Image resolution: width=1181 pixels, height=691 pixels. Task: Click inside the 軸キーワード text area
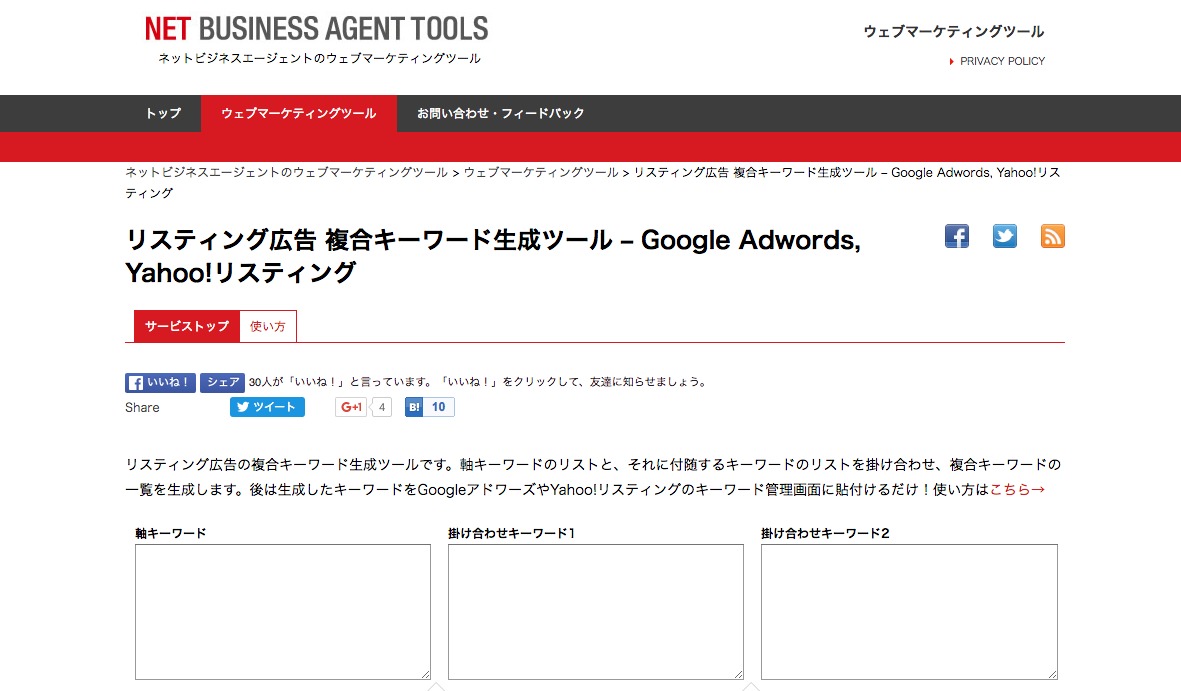282,610
